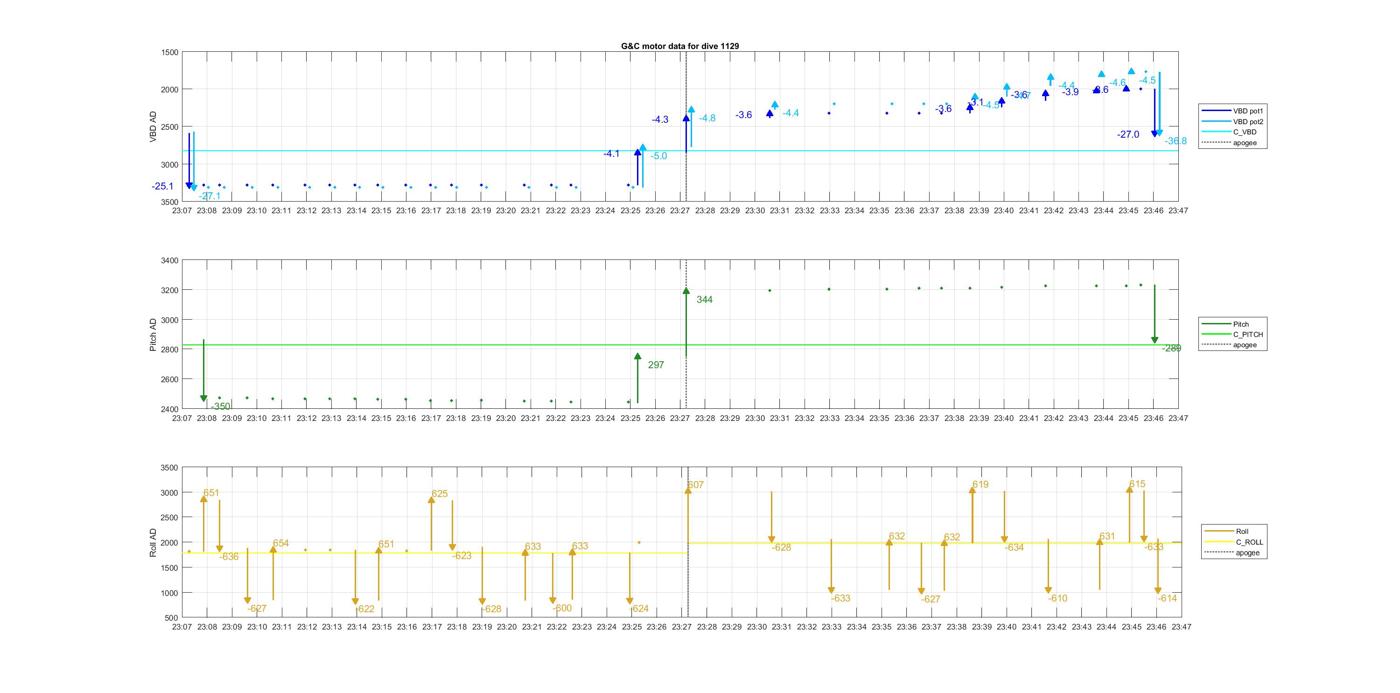Click the title 'G&C motor data for dive 1129'
1400x693 pixels.
[x=680, y=46]
